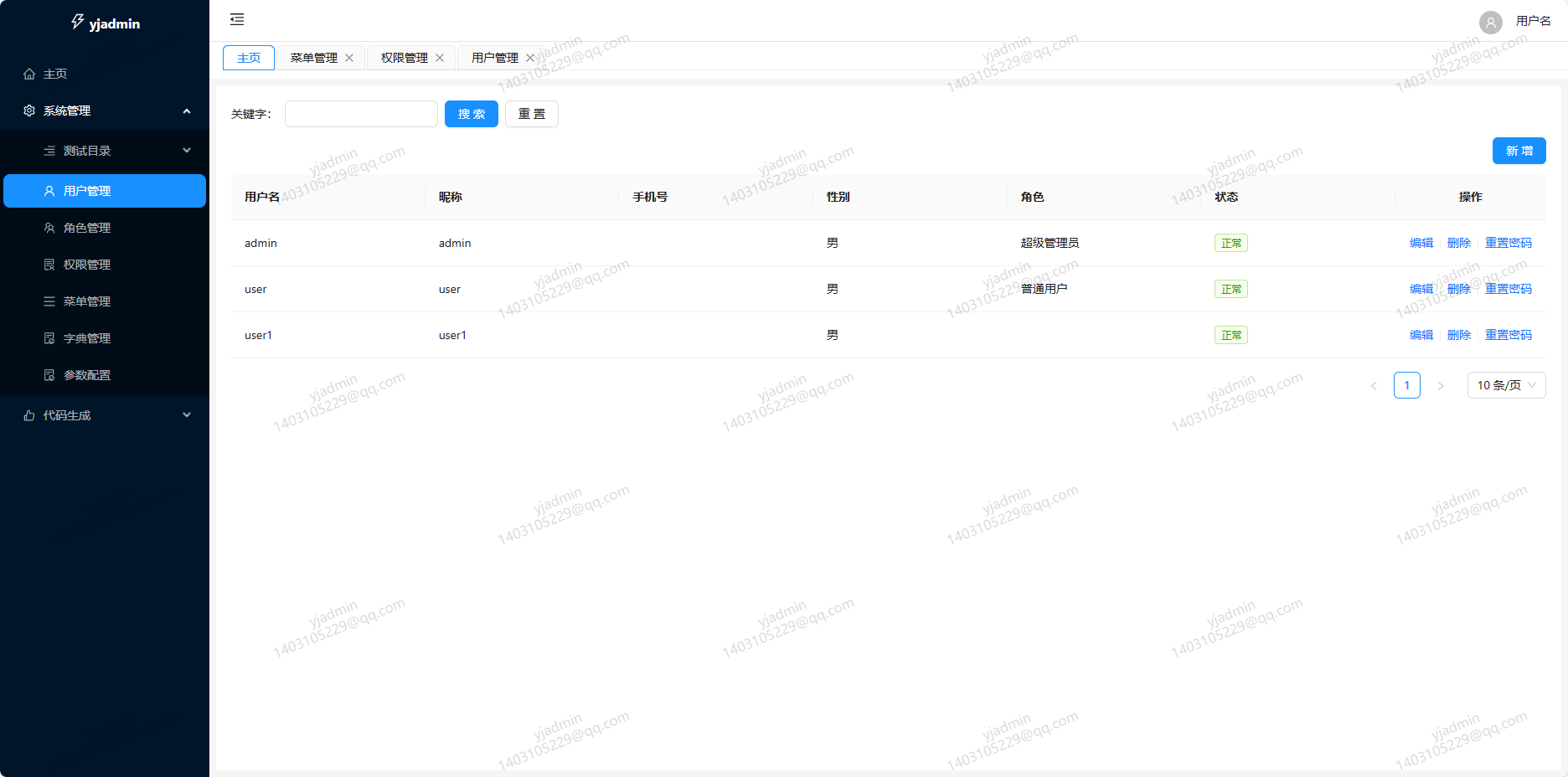1568x777 pixels.
Task: Close the 菜单管理 tab
Action: point(349,58)
